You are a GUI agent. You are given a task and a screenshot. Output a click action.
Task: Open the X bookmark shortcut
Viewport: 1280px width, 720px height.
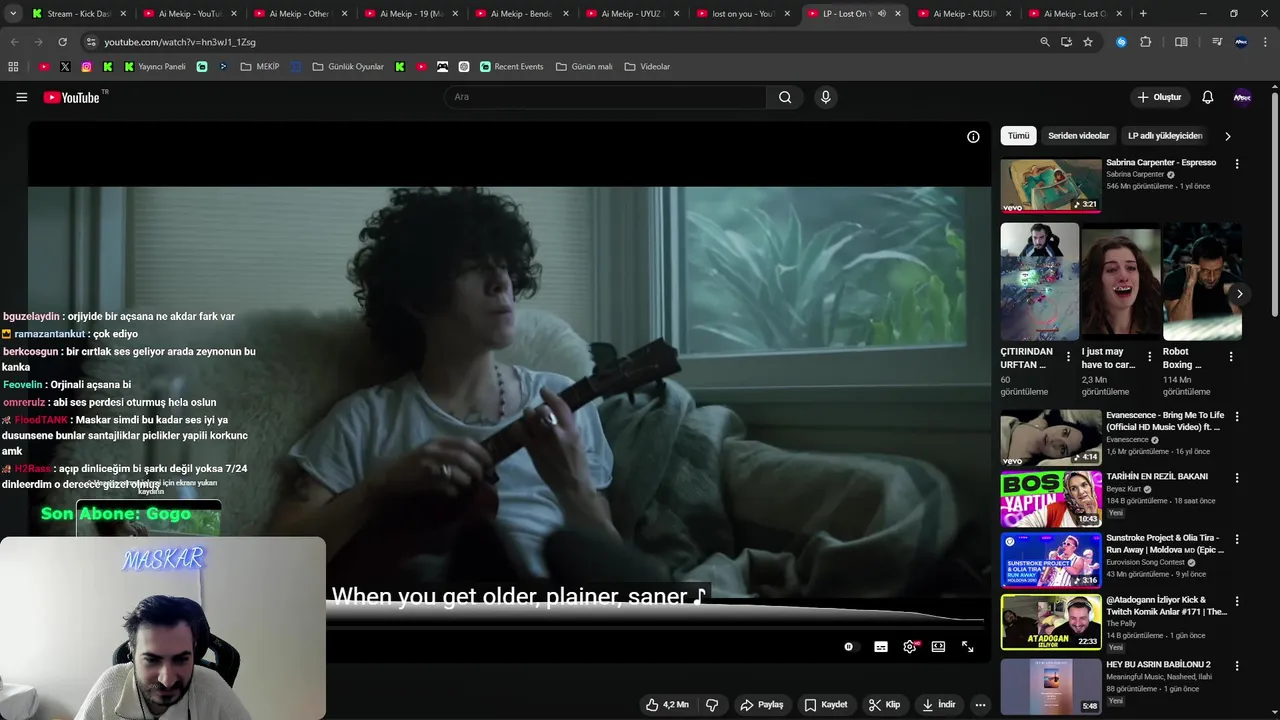point(65,67)
